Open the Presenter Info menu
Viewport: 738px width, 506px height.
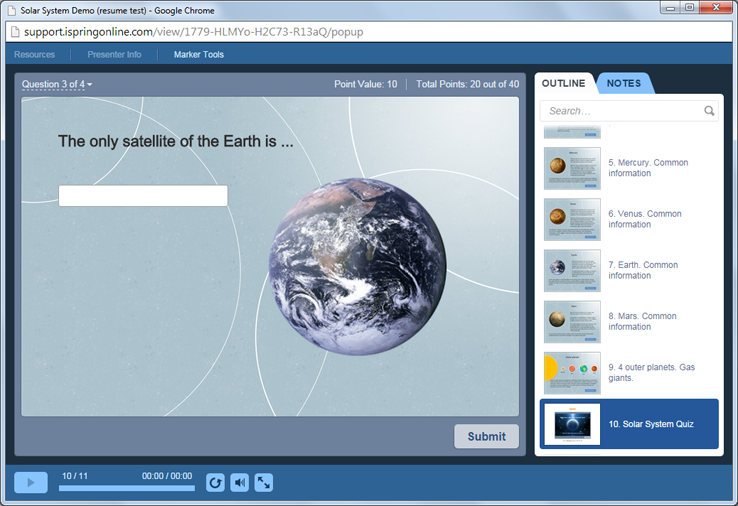pos(114,55)
